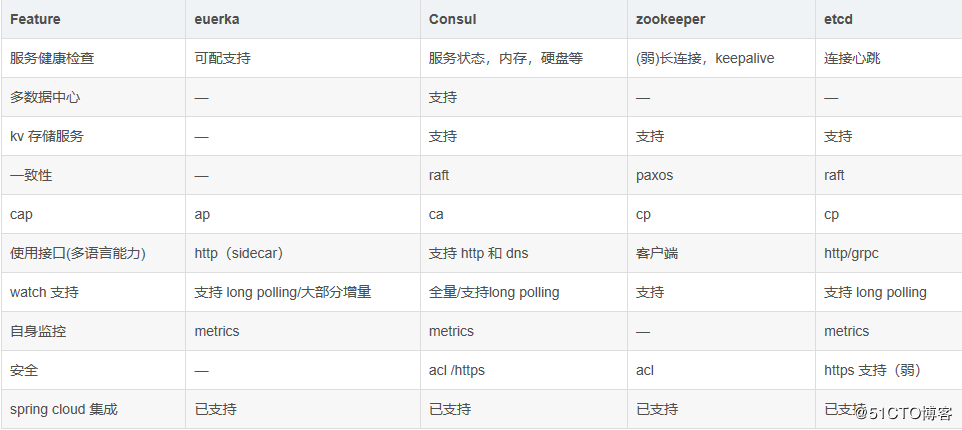Click the euerka column header

coord(217,19)
